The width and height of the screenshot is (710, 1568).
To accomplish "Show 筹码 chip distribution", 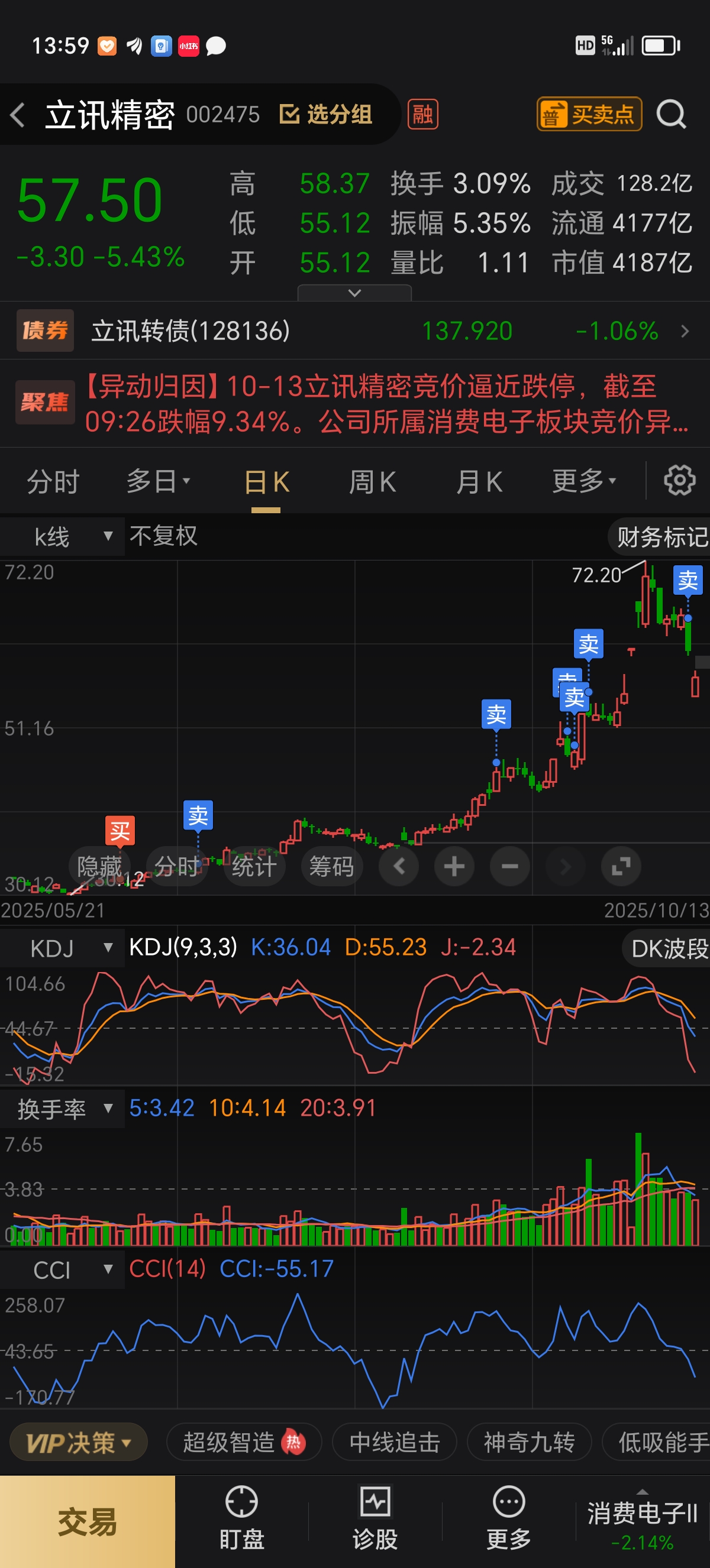I will [332, 866].
